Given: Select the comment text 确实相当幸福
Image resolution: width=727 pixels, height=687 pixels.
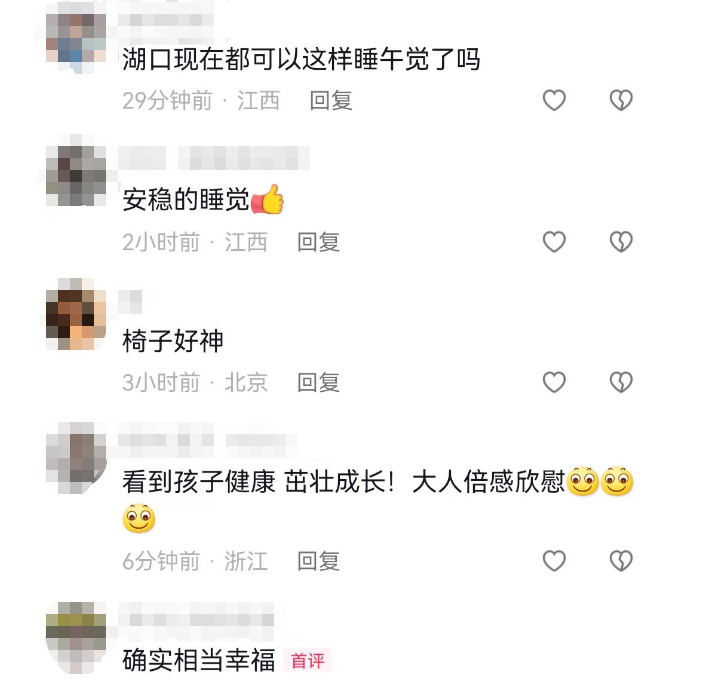Looking at the screenshot, I should [198, 661].
